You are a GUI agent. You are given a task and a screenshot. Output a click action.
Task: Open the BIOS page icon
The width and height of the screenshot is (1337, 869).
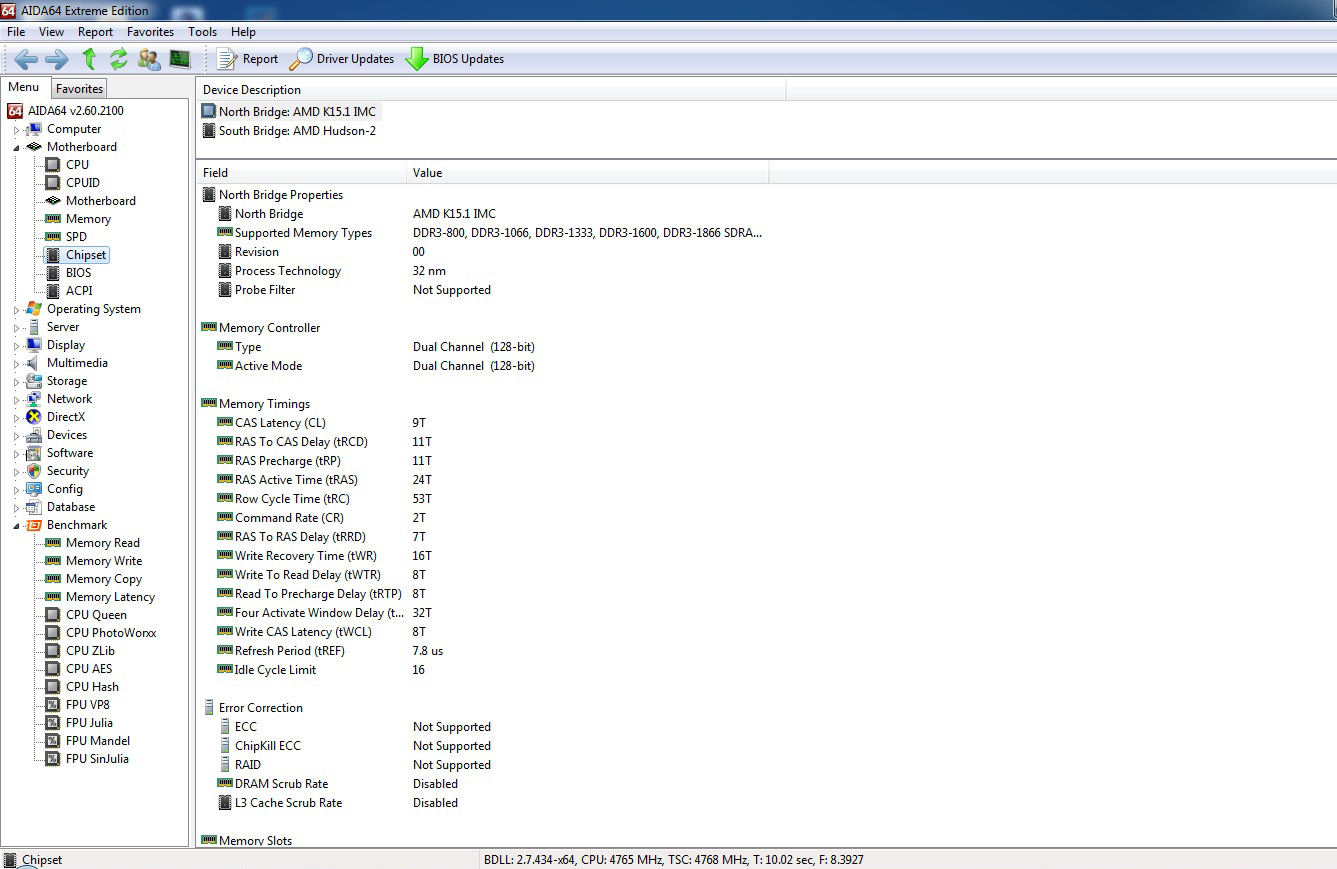(53, 273)
